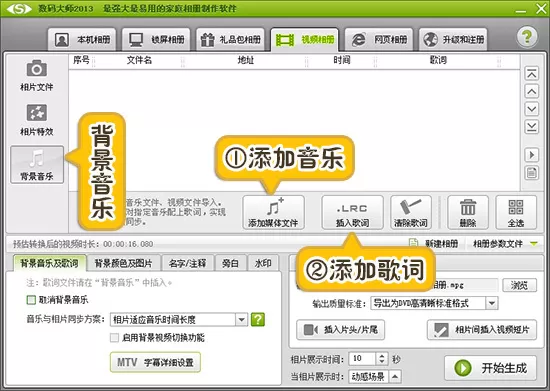Screen dimensions: 550x391
Task: Open 输出质量标准 dropdown
Action: [434, 303]
